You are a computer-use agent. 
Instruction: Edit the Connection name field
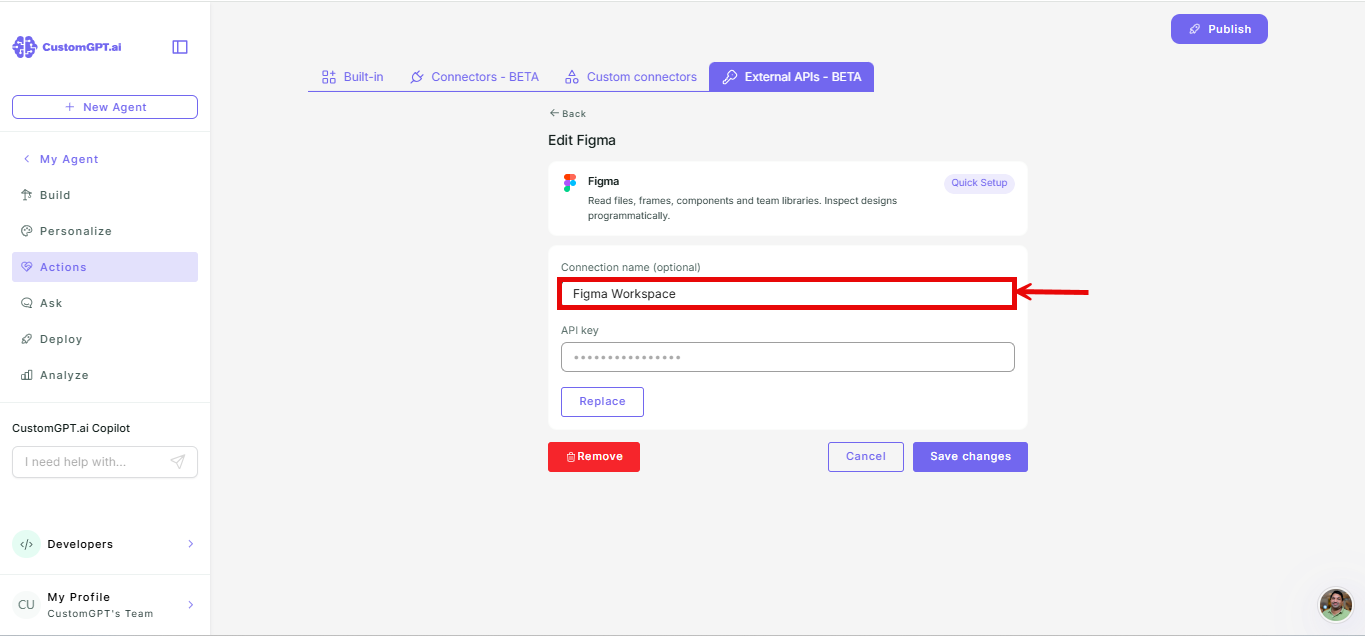click(x=787, y=294)
